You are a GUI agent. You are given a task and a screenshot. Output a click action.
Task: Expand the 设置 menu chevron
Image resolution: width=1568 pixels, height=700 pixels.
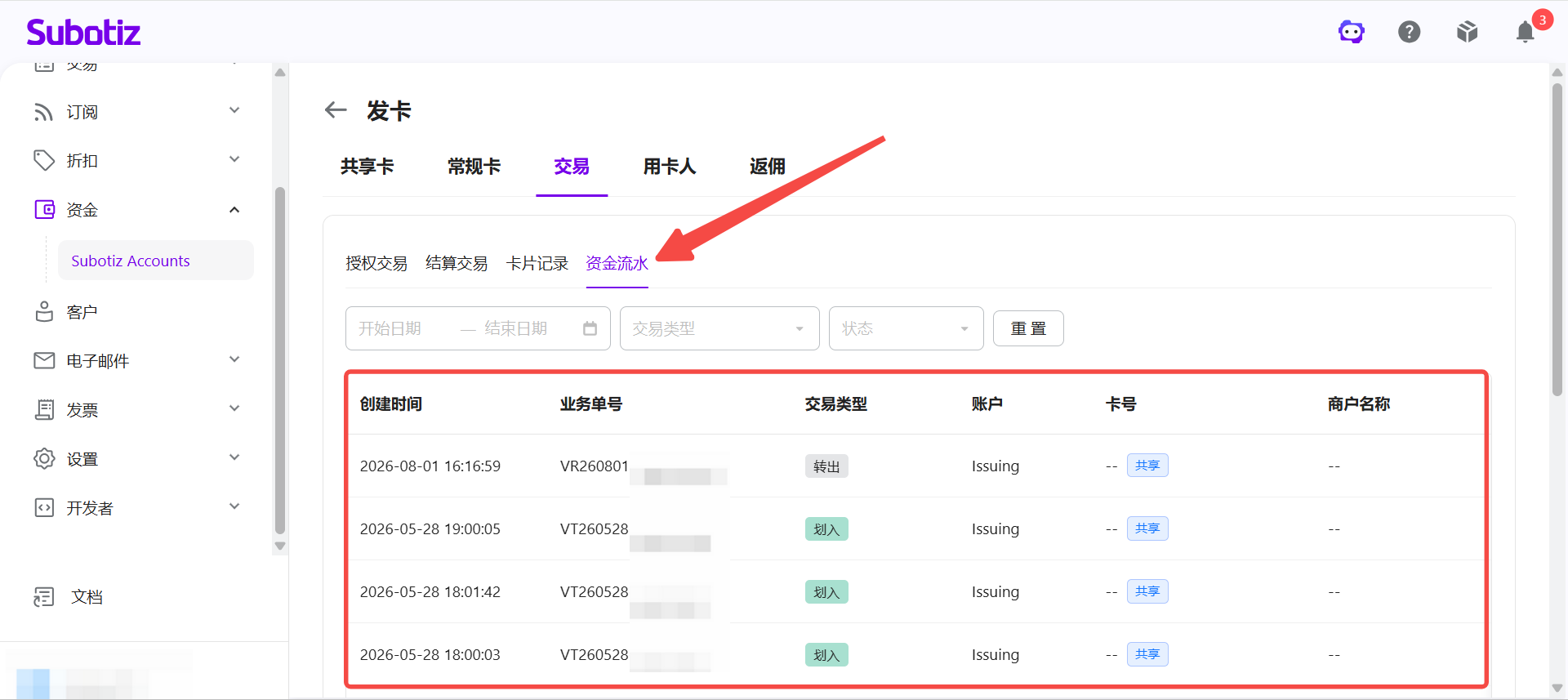(x=234, y=457)
